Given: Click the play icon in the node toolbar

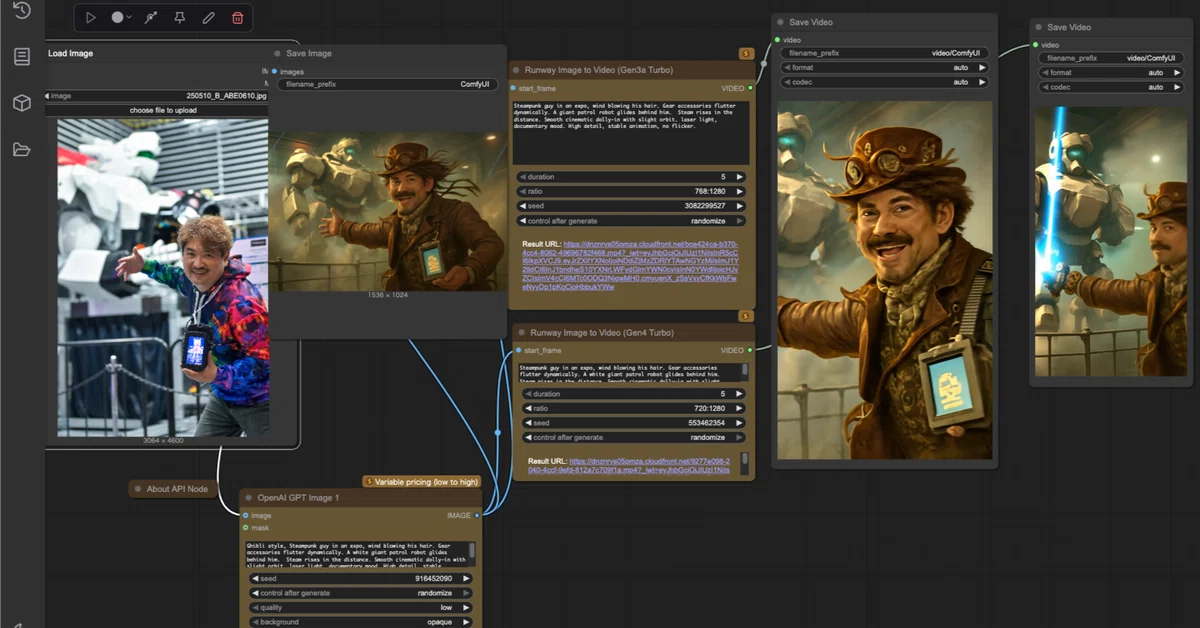Looking at the screenshot, I should (x=91, y=17).
